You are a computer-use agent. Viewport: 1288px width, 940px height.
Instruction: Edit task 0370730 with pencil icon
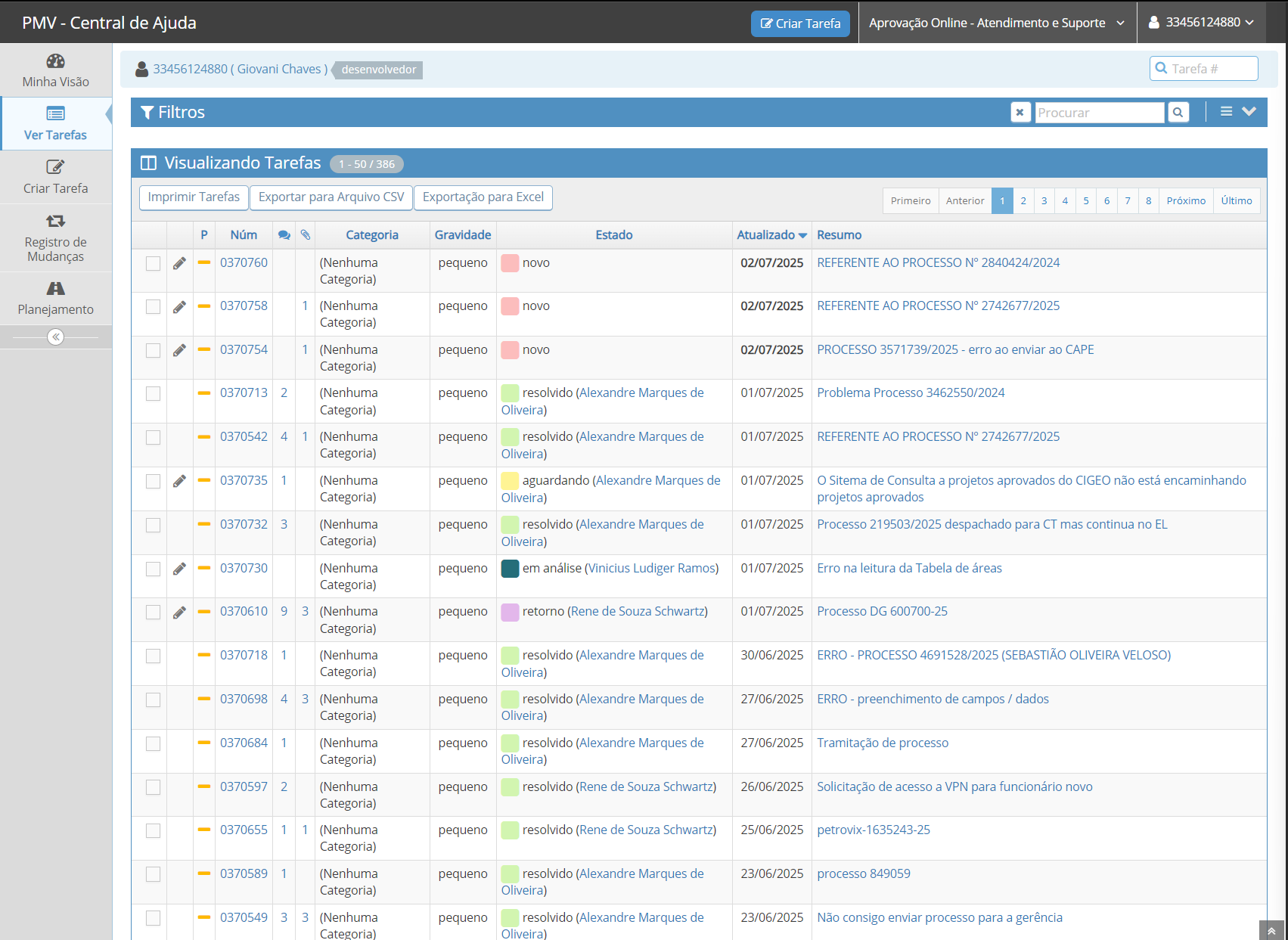point(179,569)
